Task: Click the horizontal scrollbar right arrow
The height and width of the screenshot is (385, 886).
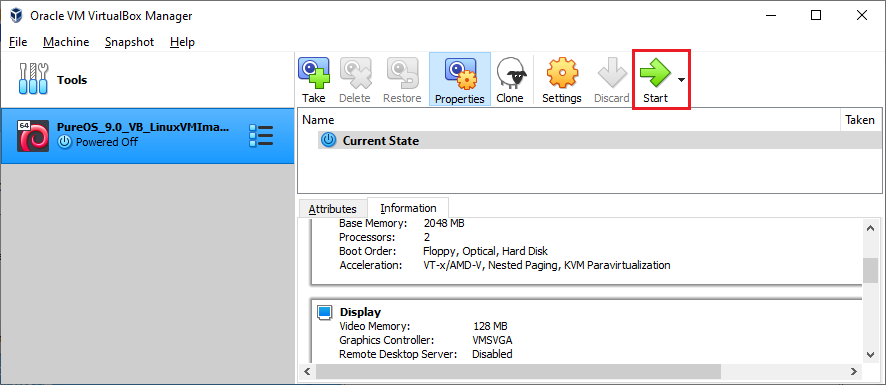Action: pyautogui.click(x=855, y=371)
